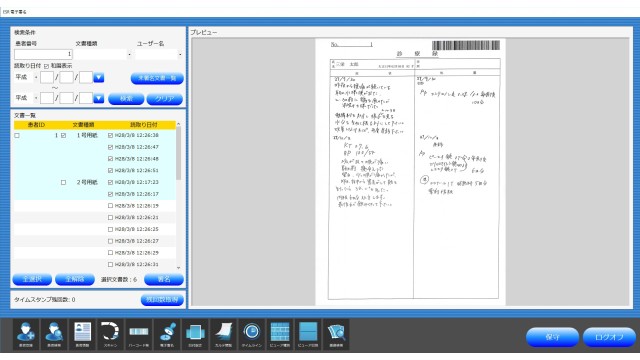Switch to the viewer split-pane icon
Screen dimensions: 640x360
click(x=308, y=334)
